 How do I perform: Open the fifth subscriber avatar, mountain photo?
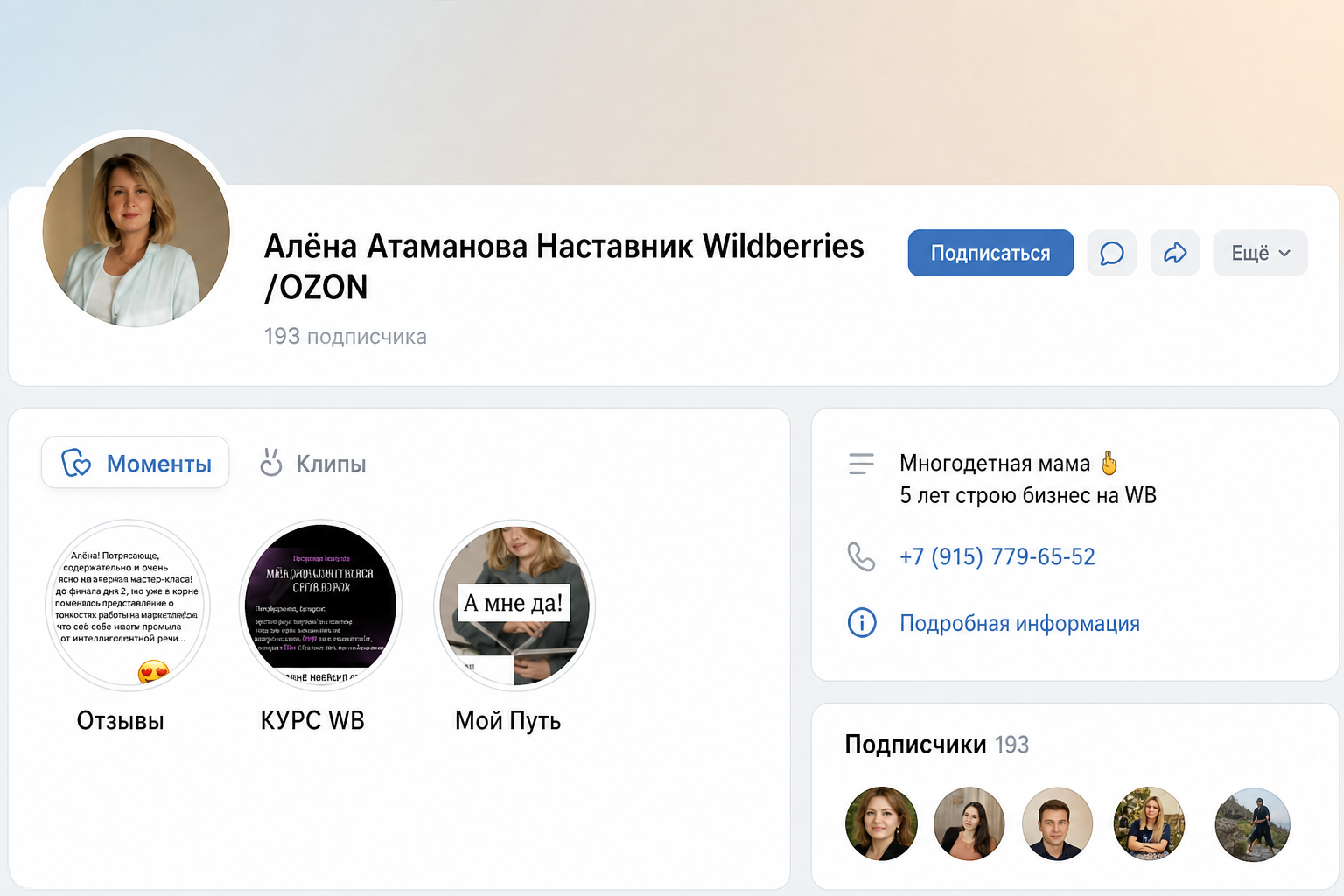(x=1253, y=824)
